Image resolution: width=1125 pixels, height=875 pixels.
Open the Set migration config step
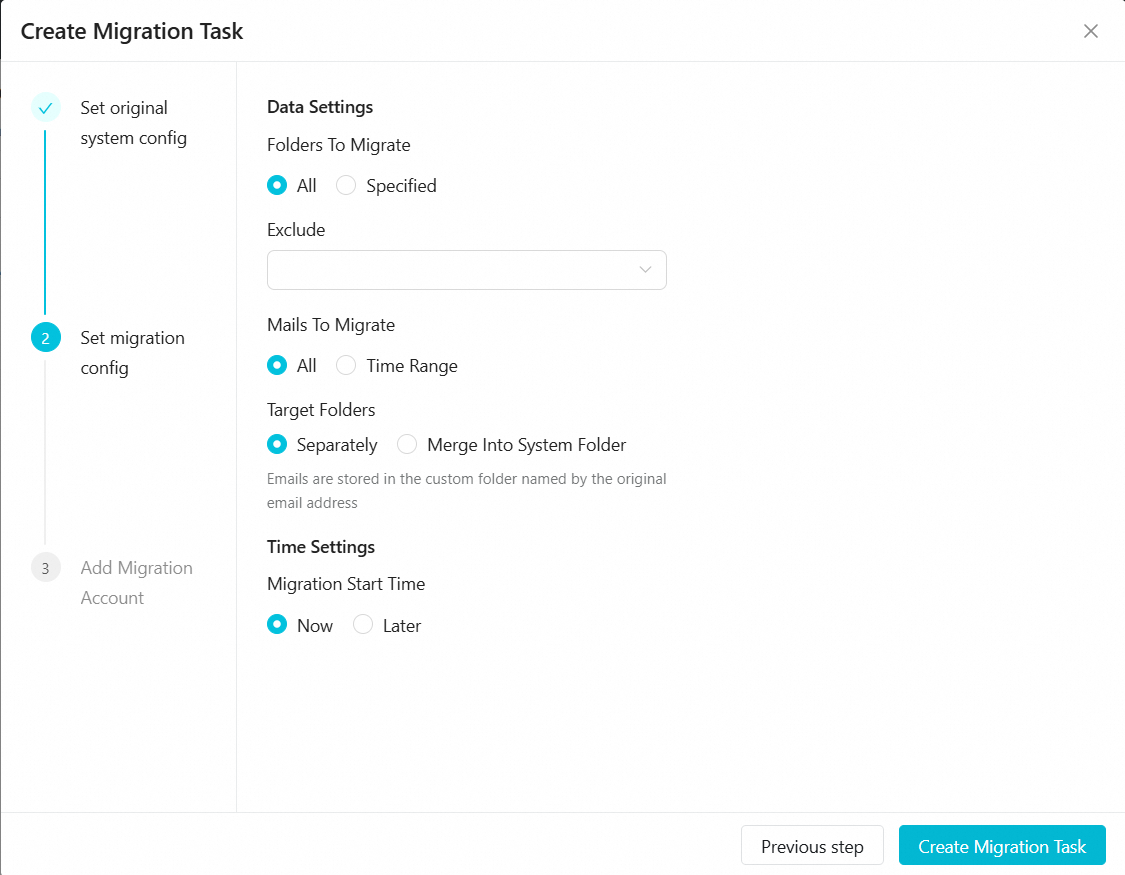pyautogui.click(x=132, y=353)
